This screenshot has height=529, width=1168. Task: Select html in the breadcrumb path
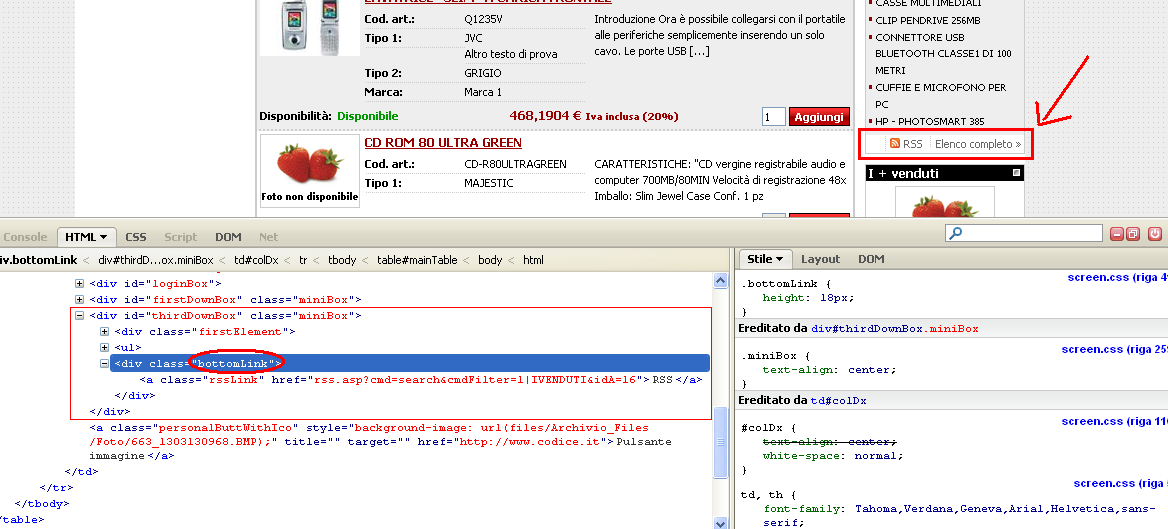(x=533, y=260)
